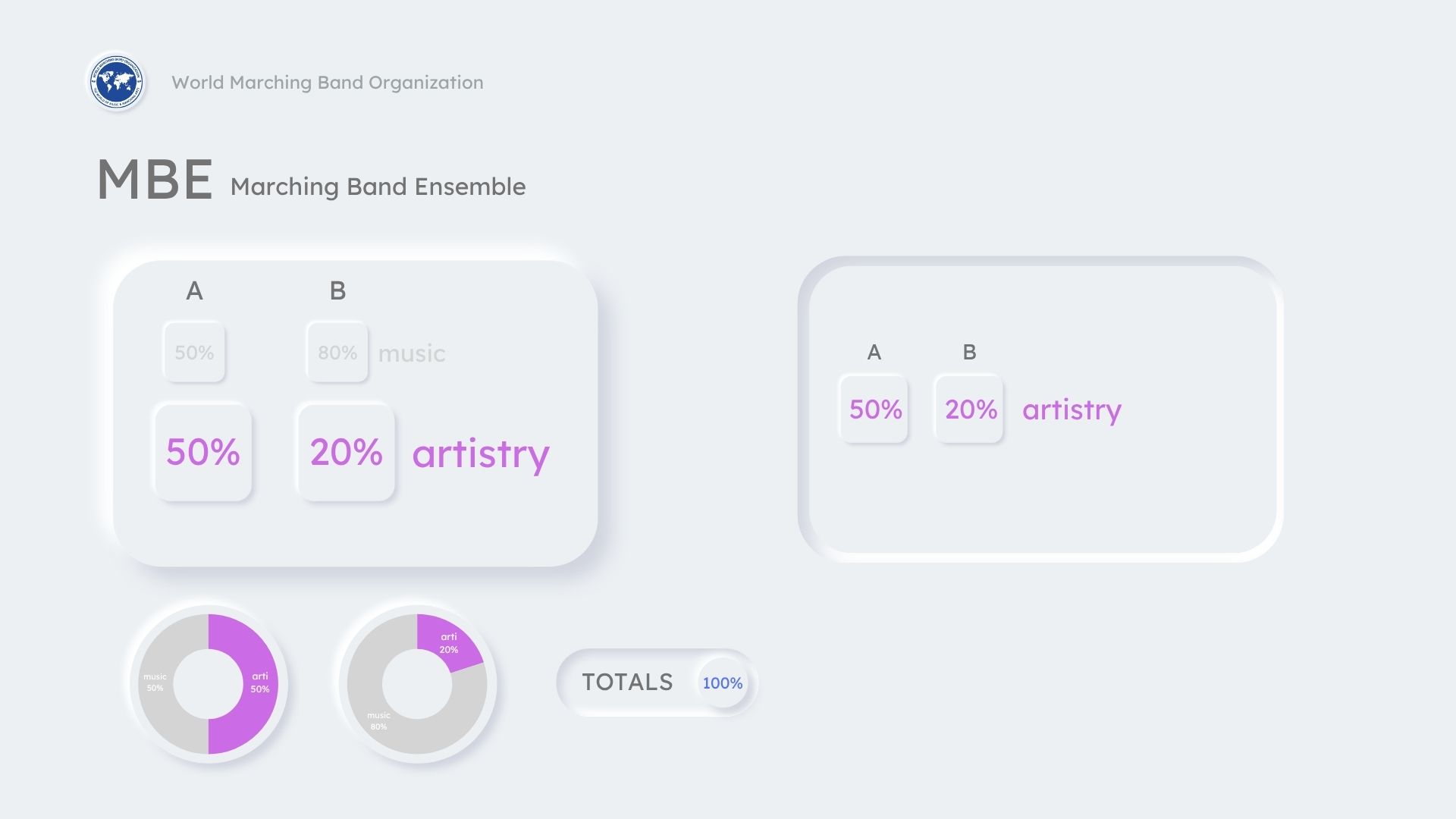
Task: Click the purple arti 20% donut slice
Action: point(447,642)
